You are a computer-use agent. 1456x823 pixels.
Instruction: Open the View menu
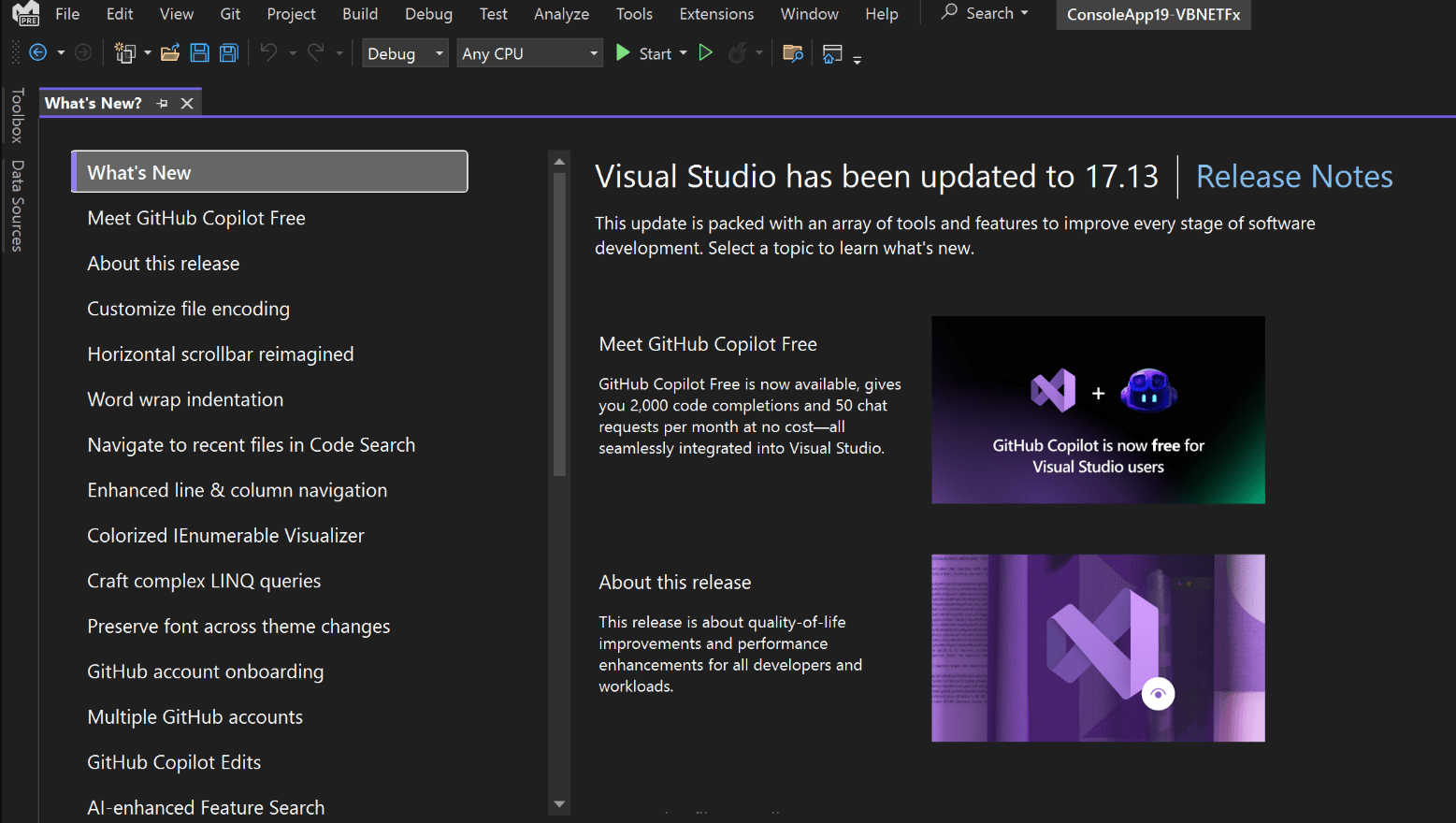[x=177, y=14]
